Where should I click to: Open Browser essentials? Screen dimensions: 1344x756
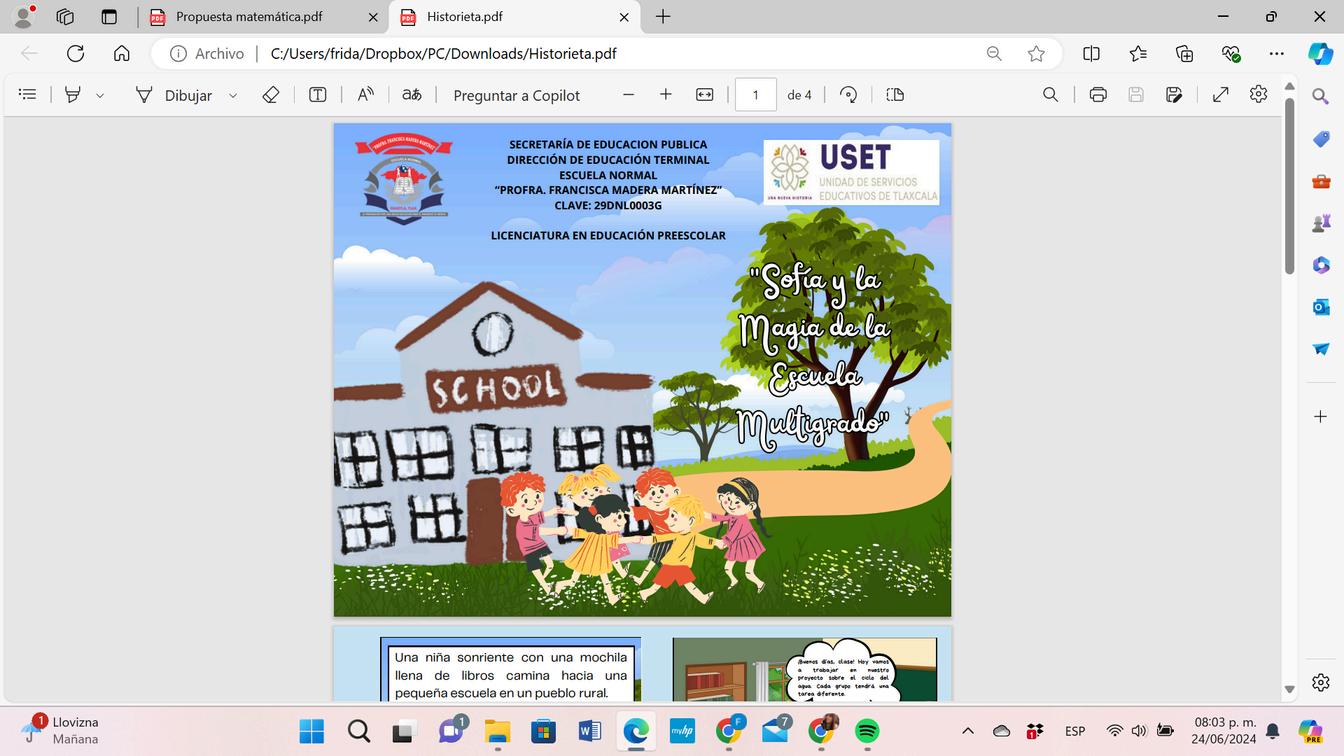[x=1231, y=54]
